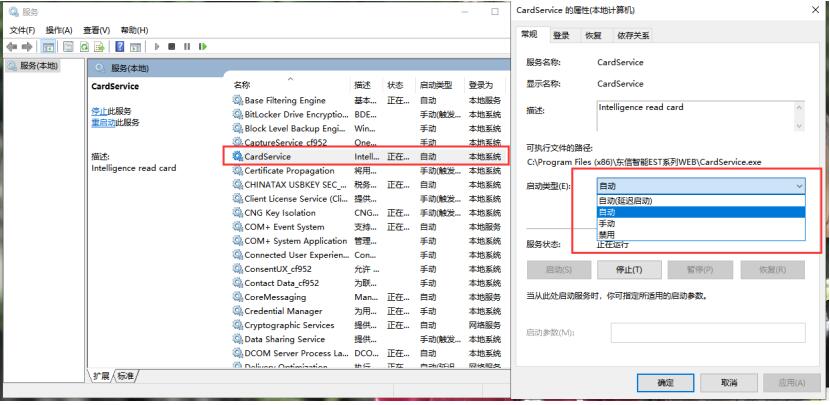This screenshot has width=830, height=405.
Task: Click the 重启动 service link
Action: (103, 122)
